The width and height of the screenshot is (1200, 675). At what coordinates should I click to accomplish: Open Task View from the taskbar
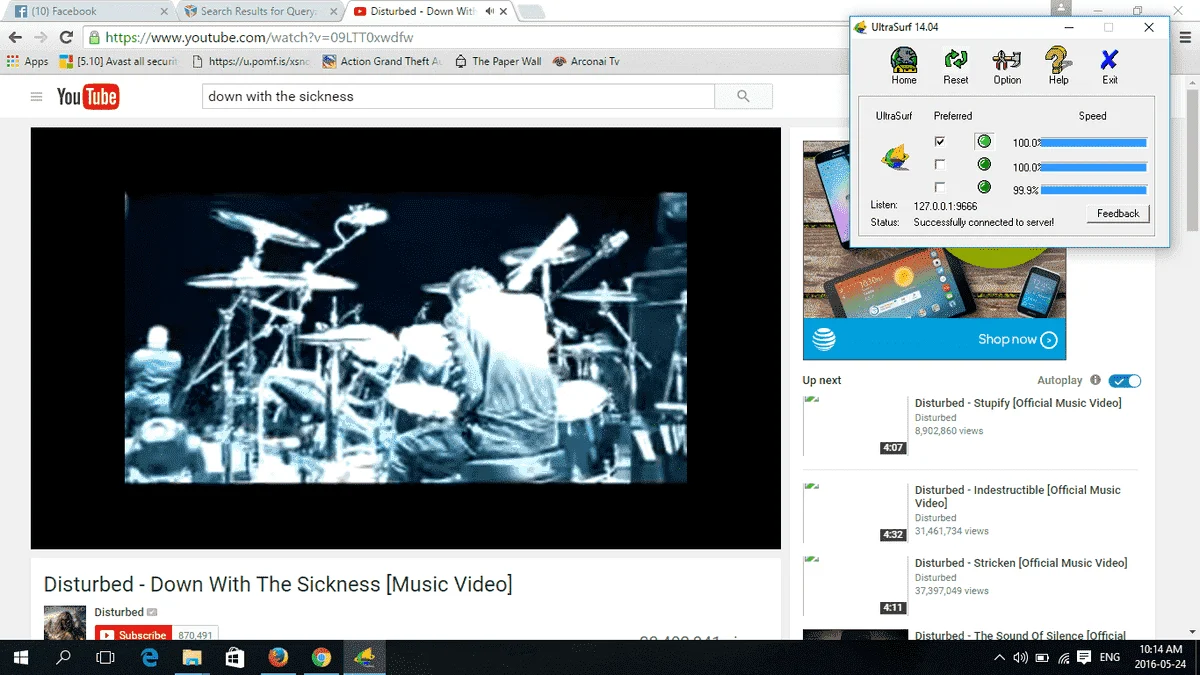click(105, 657)
